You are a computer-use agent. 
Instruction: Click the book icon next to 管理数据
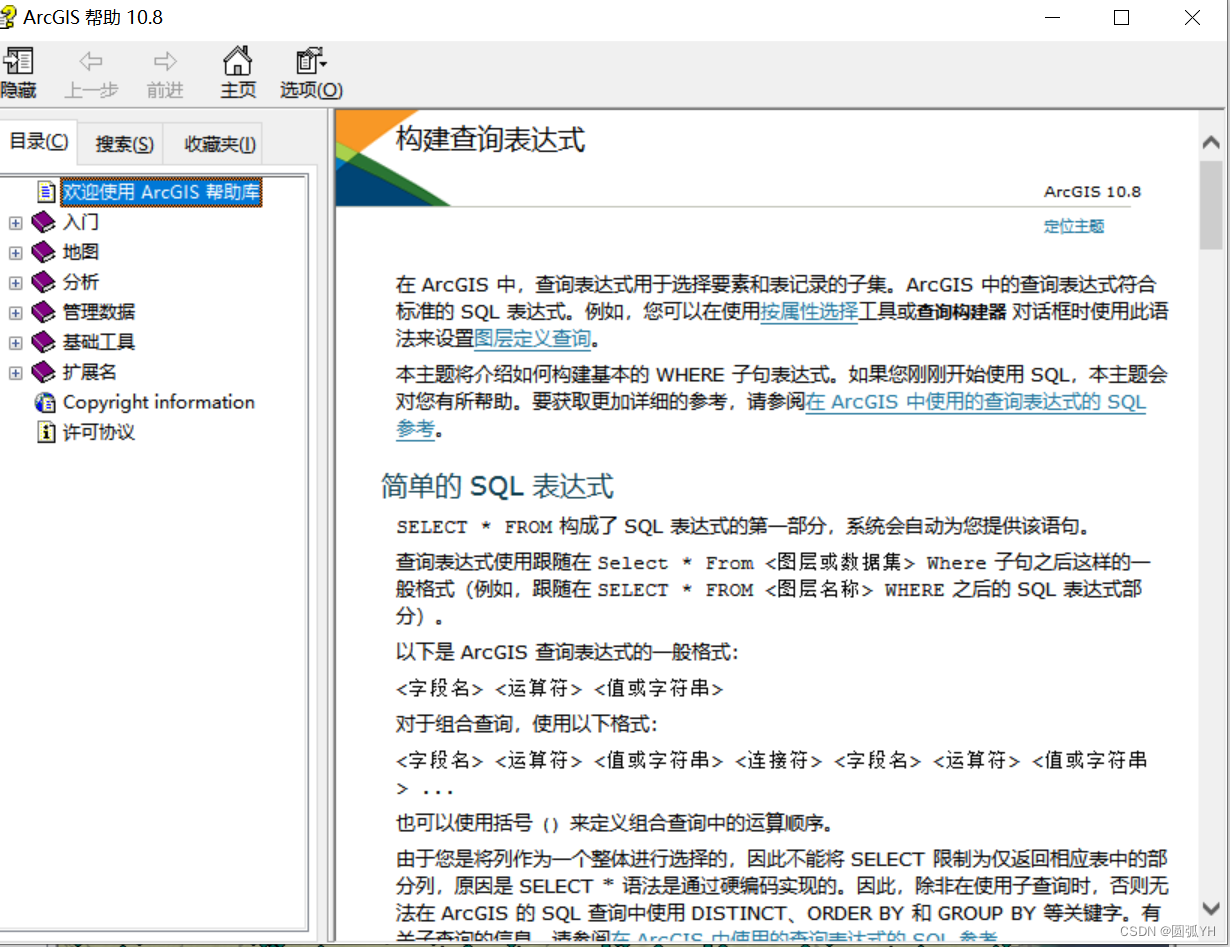pyautogui.click(x=43, y=312)
